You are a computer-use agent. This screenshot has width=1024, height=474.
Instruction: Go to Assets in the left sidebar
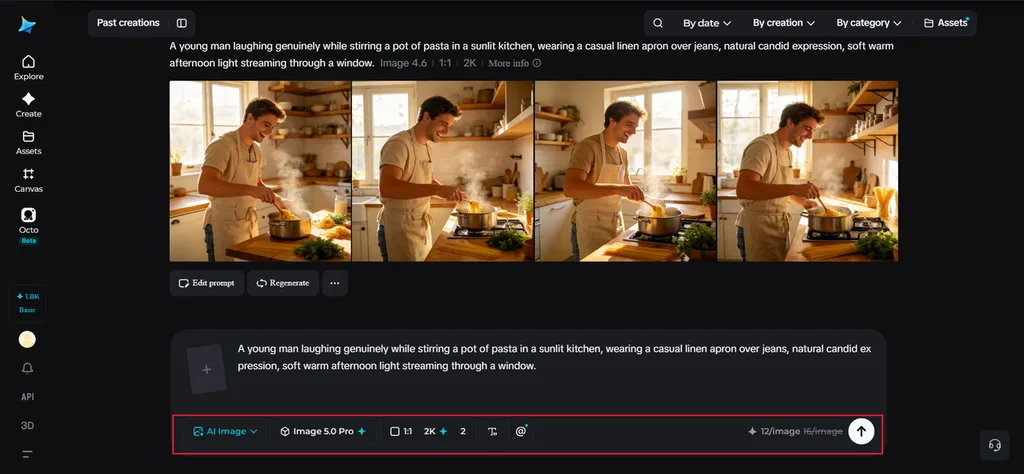point(28,142)
